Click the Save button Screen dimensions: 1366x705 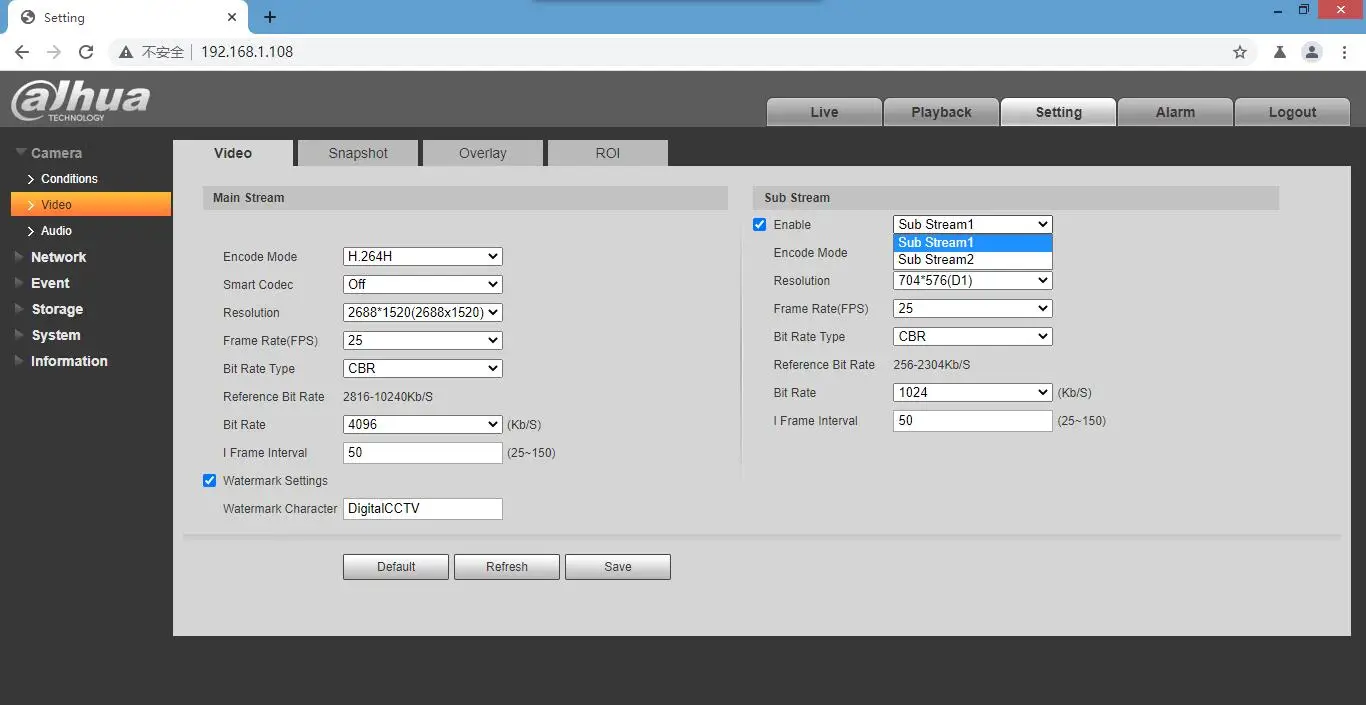point(618,567)
